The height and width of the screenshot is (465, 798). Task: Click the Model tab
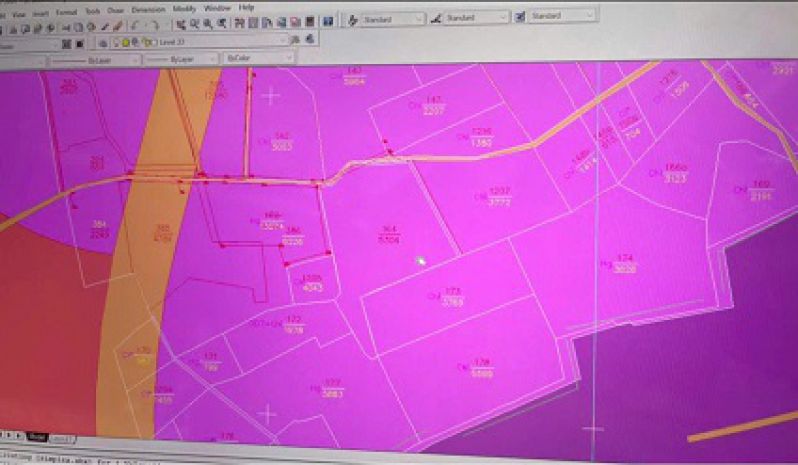[36, 437]
